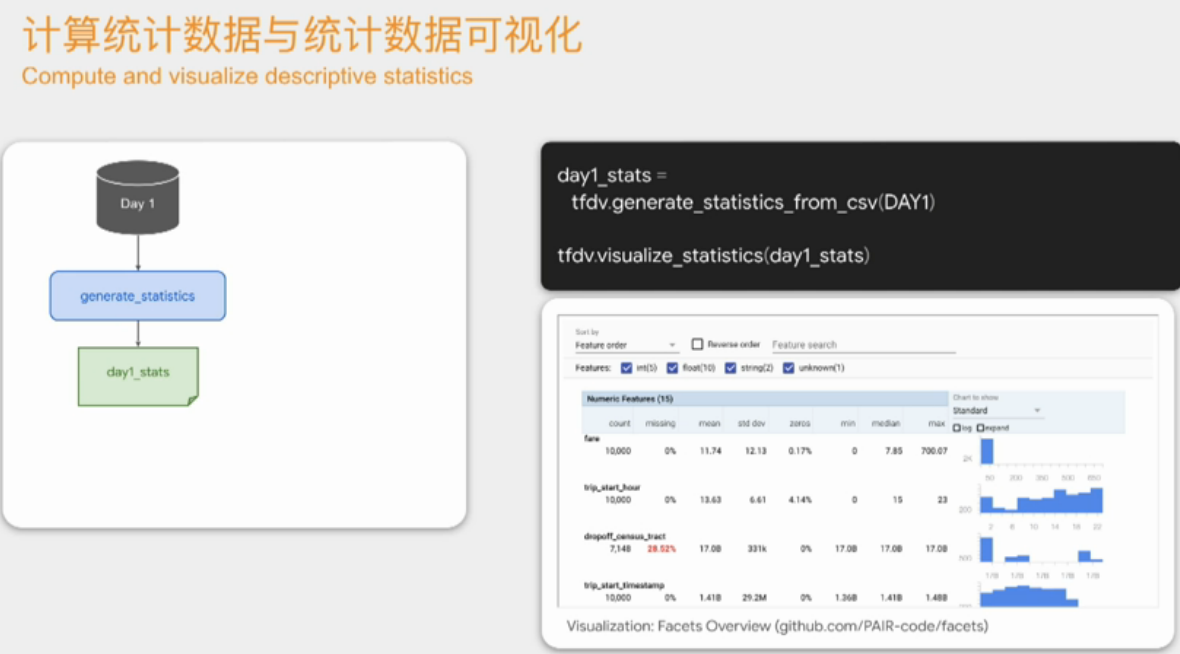Viewport: 1180px width, 654px height.
Task: Click the tfdv.visualize_statistics(day1_stats) code line
Action: [713, 256]
